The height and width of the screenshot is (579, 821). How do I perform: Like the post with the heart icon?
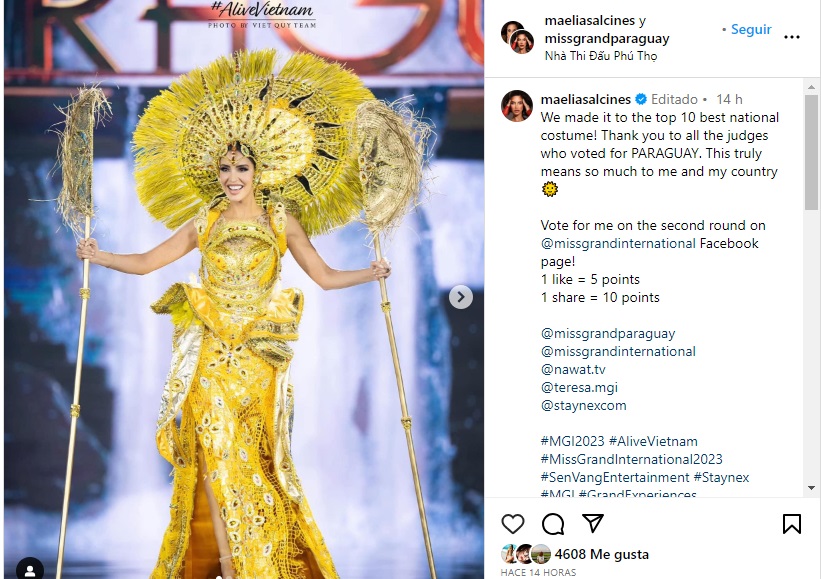point(513,524)
